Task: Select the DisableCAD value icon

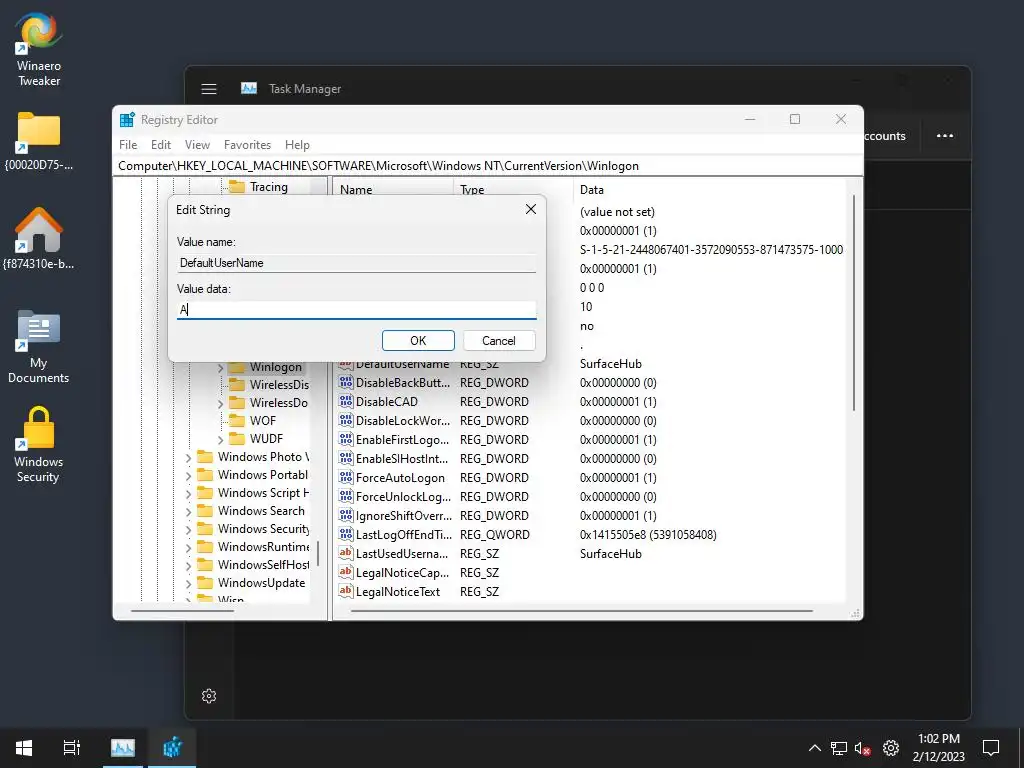Action: pyautogui.click(x=345, y=402)
